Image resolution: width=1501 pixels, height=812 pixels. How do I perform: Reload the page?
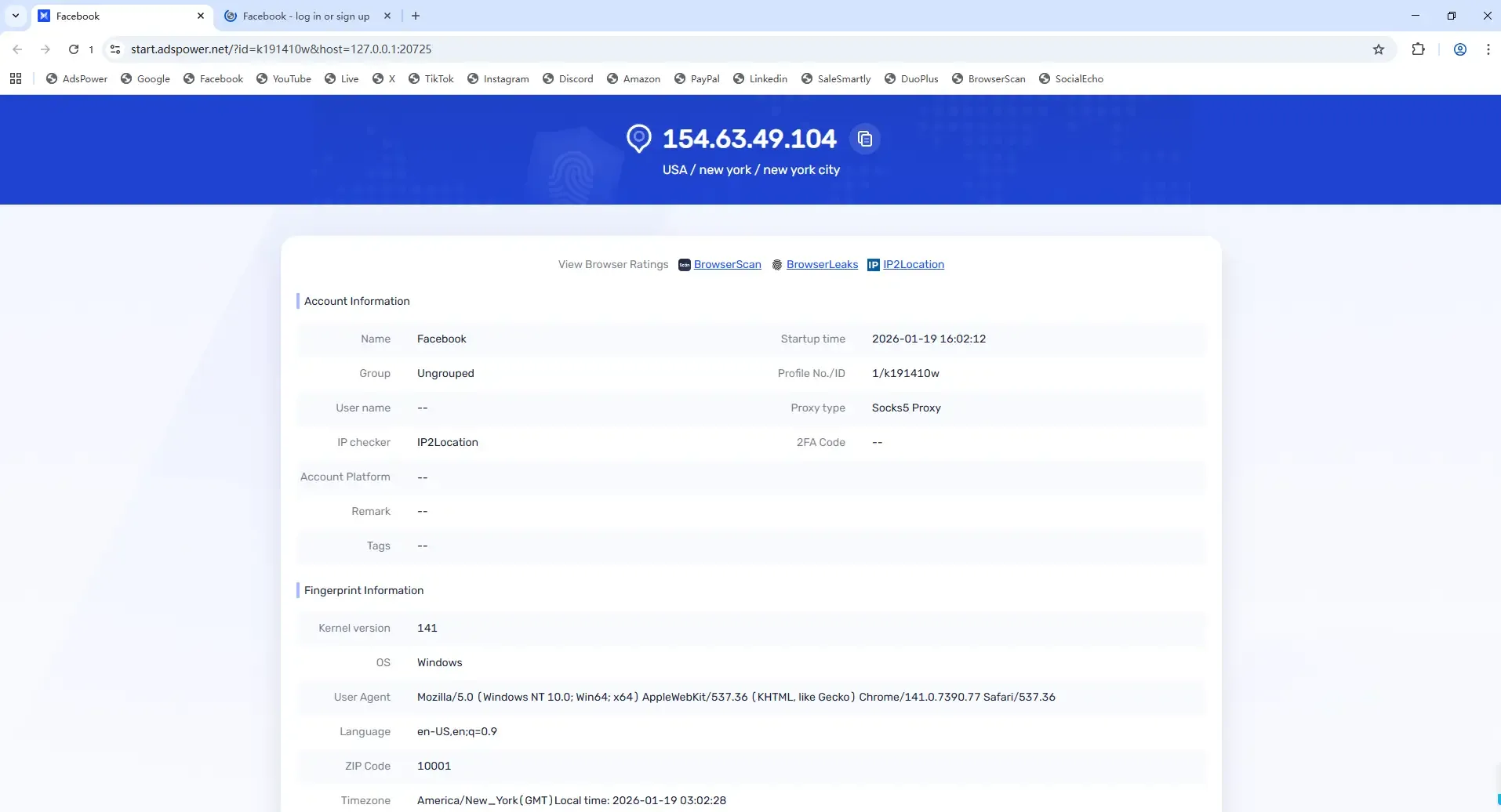[74, 49]
